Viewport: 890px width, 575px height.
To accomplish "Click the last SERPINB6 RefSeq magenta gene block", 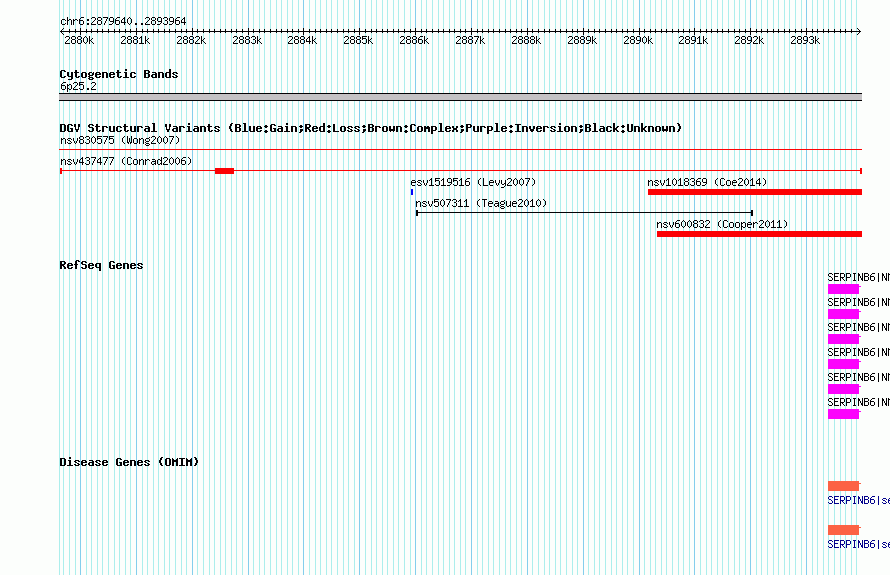I will pos(843,414).
